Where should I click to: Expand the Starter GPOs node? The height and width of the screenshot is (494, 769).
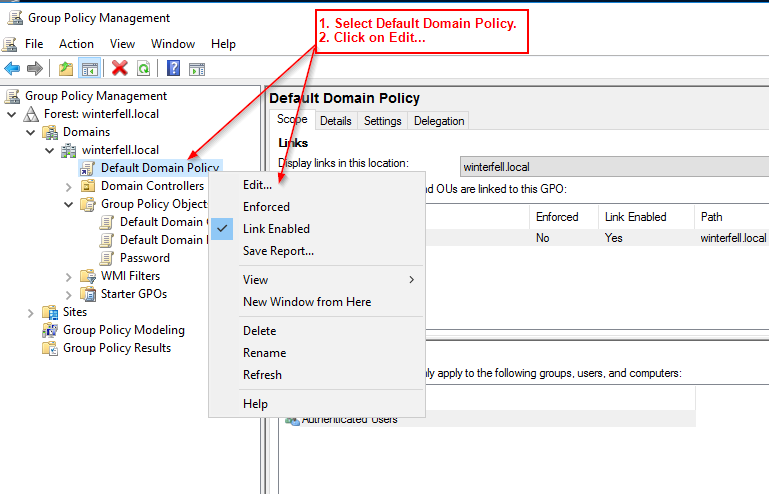click(69, 295)
